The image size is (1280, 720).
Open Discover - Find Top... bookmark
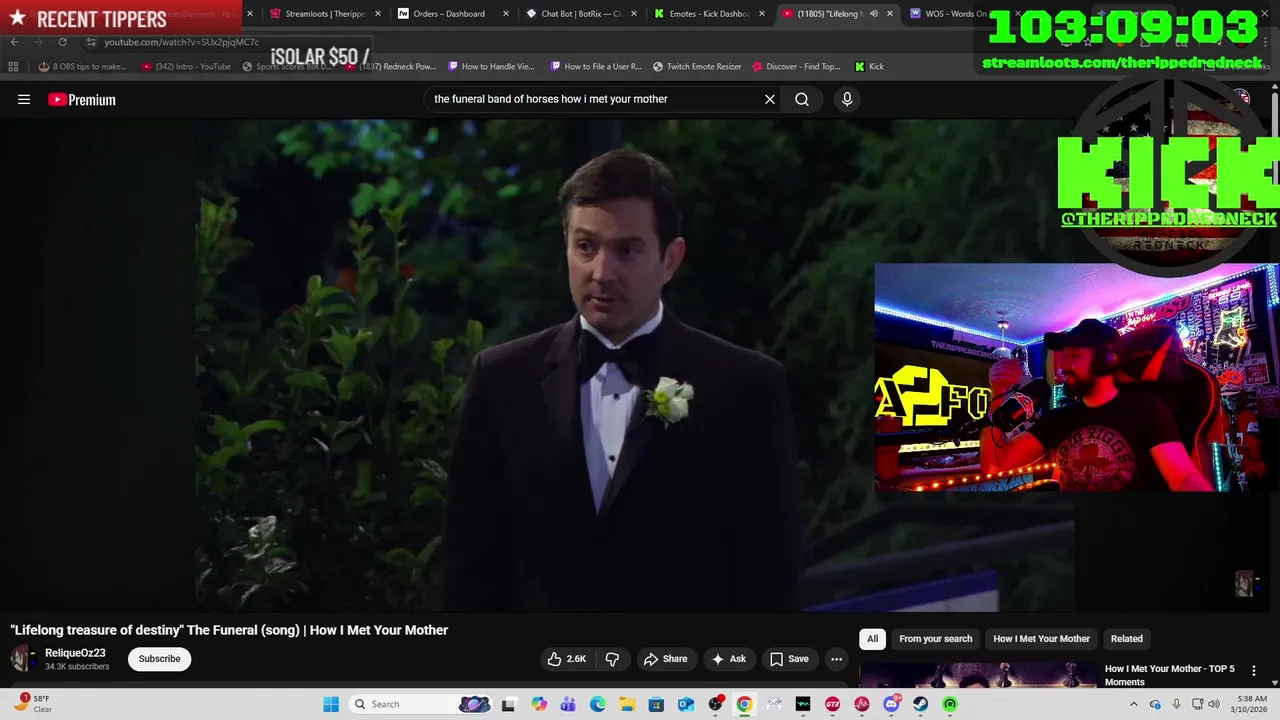click(796, 66)
